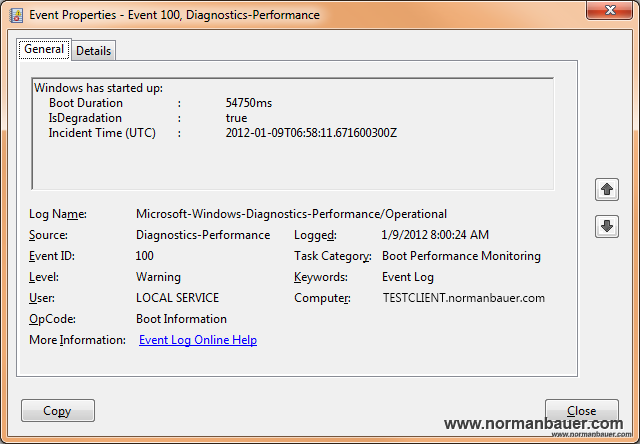Image resolution: width=640 pixels, height=444 pixels.
Task: Click the Incident Time (UTC) label
Action: click(x=102, y=133)
